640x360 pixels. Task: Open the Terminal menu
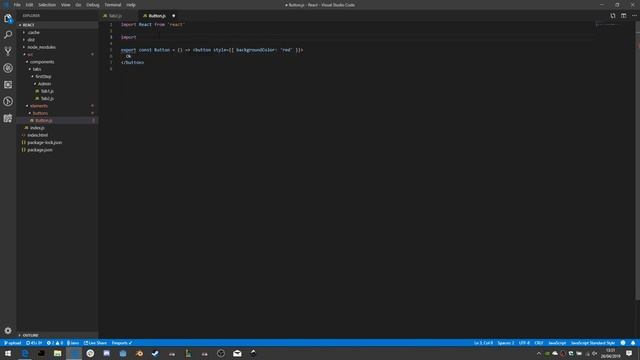113,5
